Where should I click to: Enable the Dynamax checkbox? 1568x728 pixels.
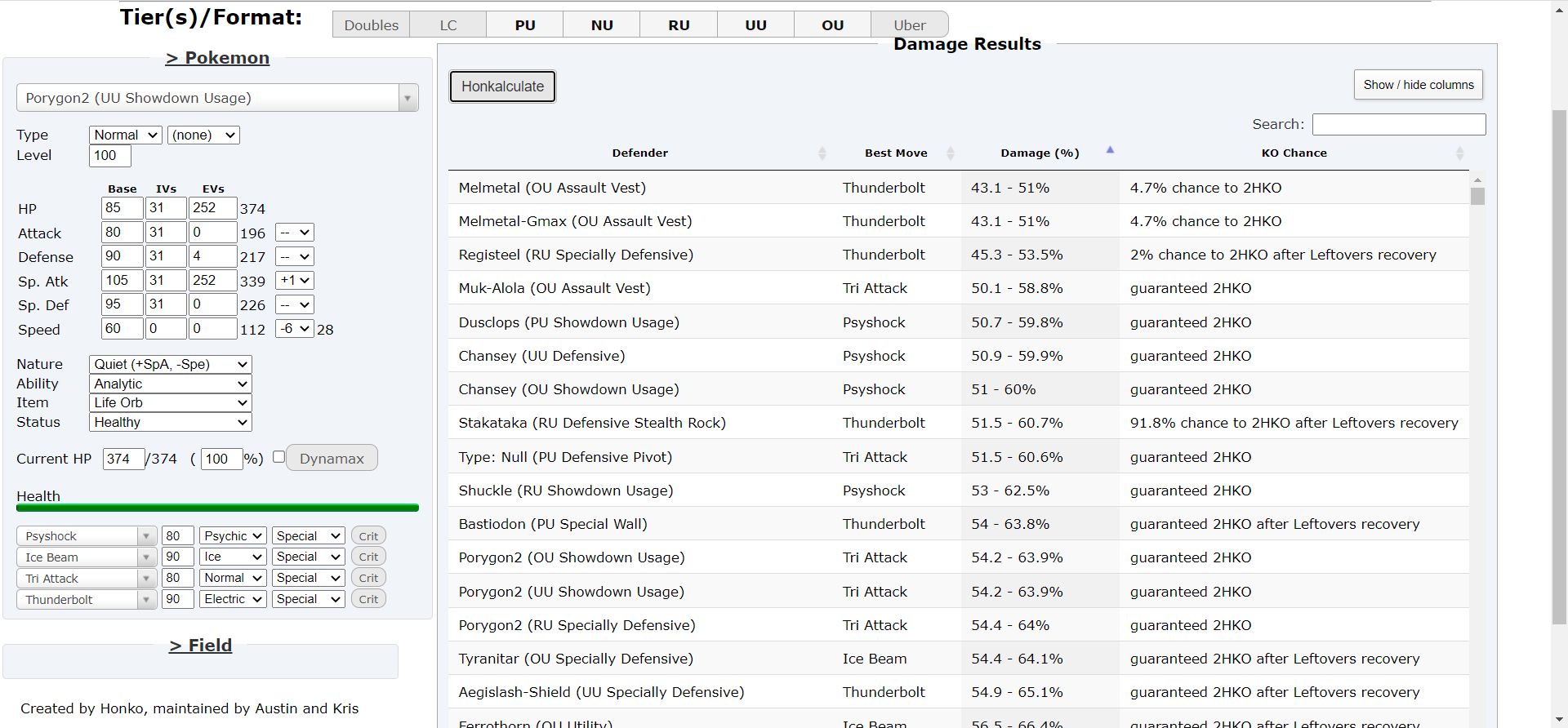(278, 457)
